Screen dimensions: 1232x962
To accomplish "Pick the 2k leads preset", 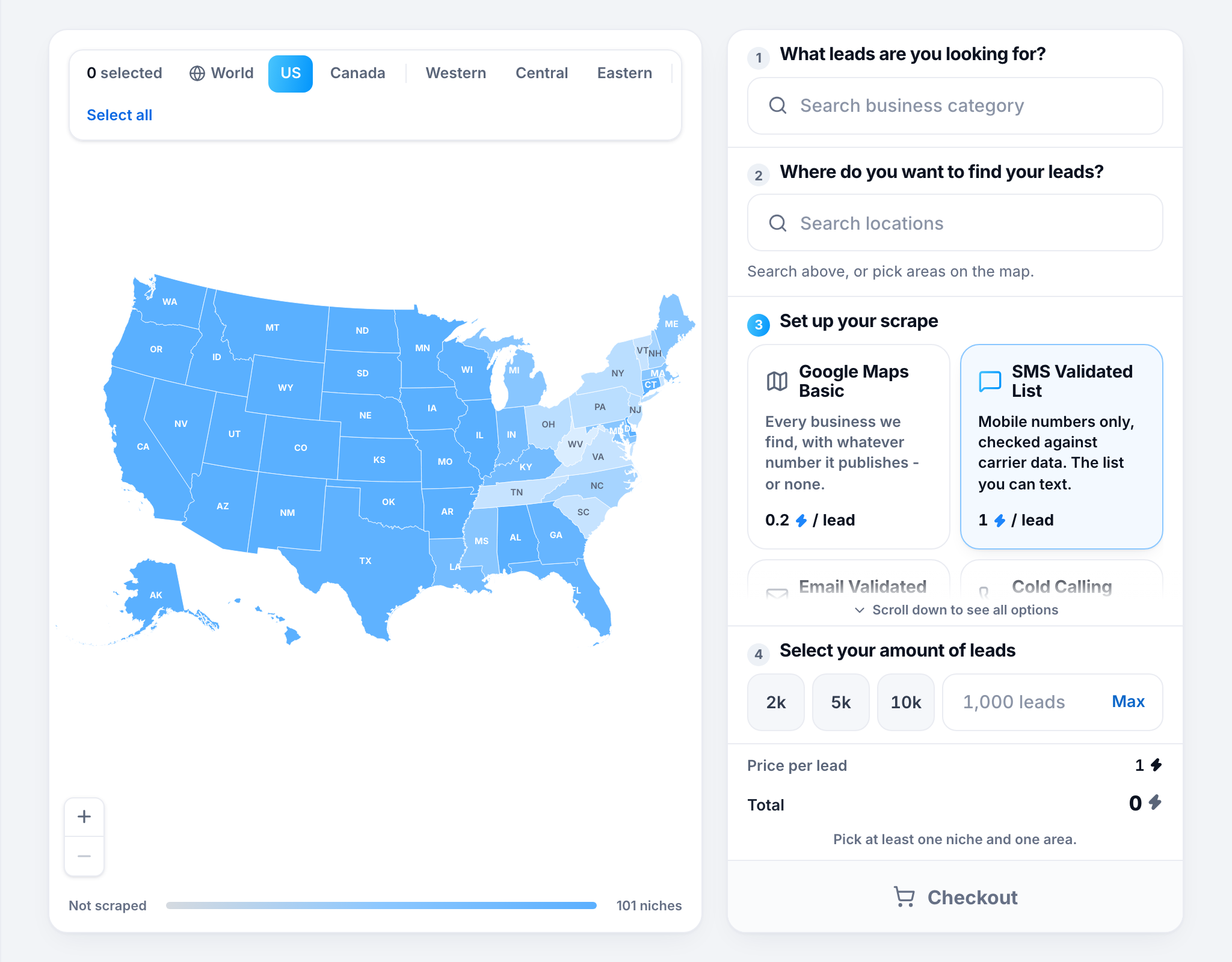I will pos(776,702).
